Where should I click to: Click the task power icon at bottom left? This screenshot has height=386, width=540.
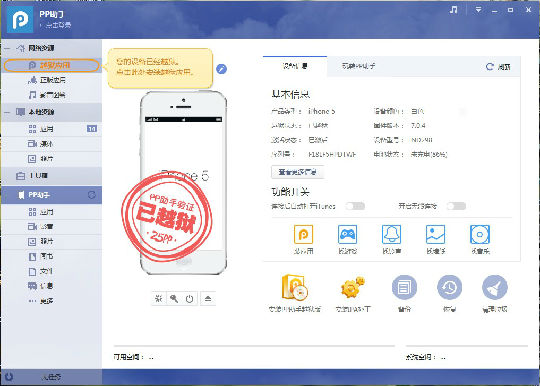pos(9,377)
